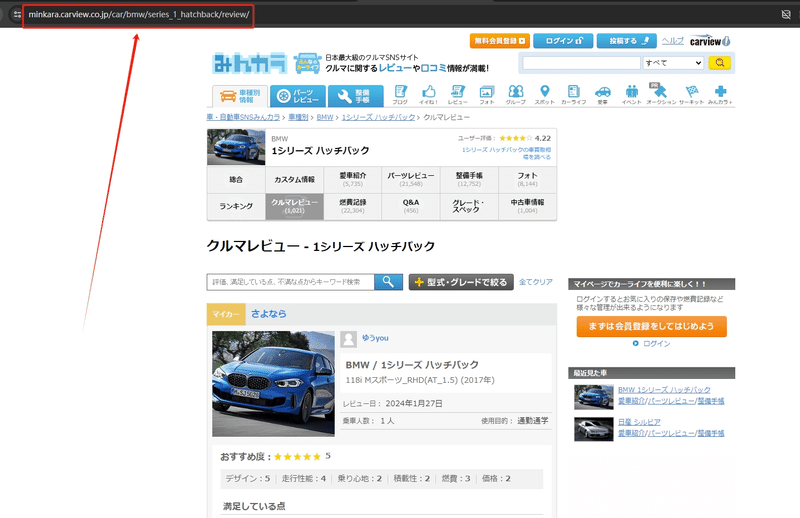Click the みんなのカーライフ car mascot logo

[x=307, y=63]
